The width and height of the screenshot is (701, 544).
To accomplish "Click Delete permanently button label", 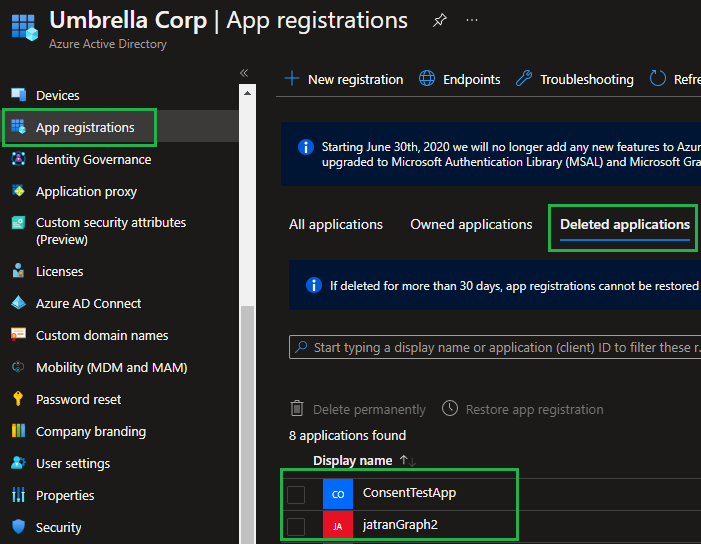I will [369, 409].
